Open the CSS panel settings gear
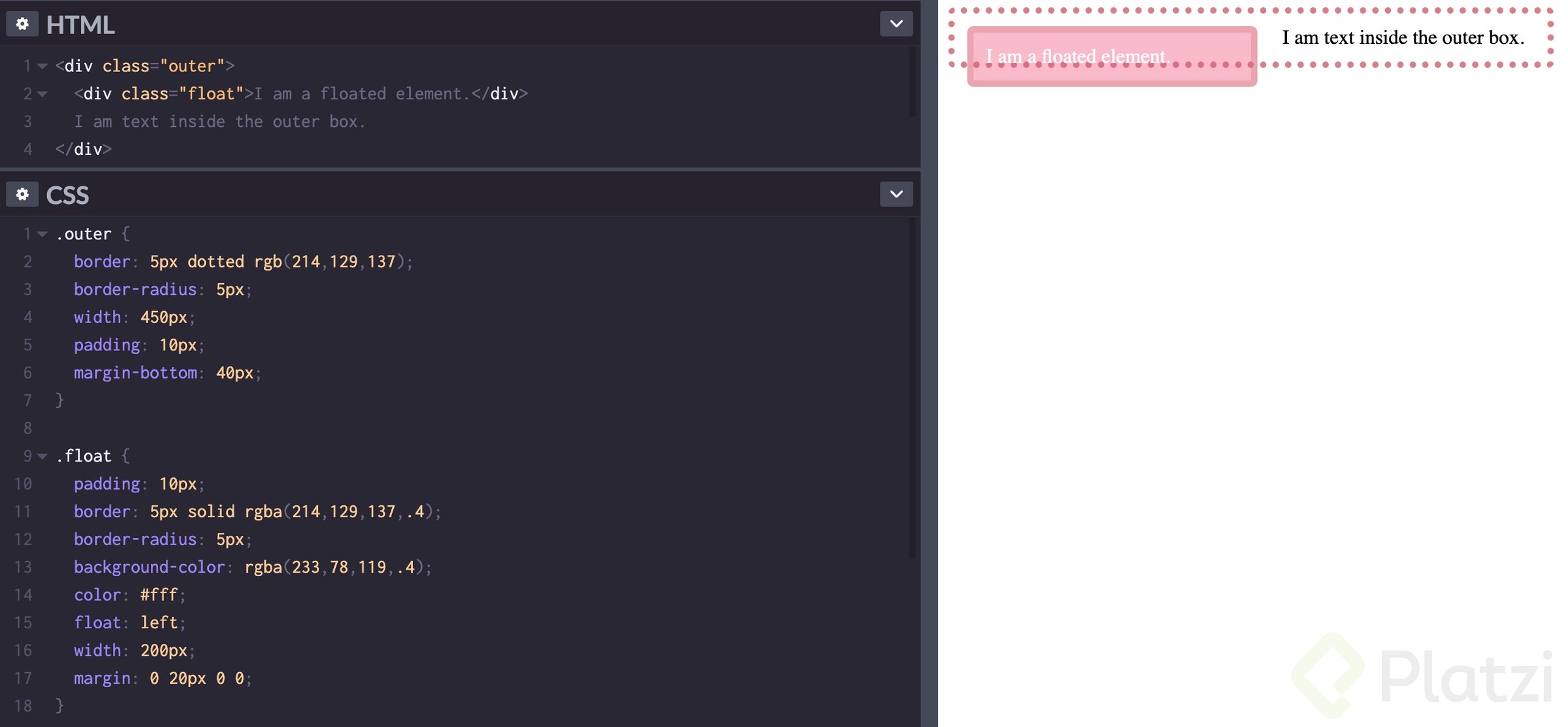Viewport: 1568px width, 727px height. pyautogui.click(x=23, y=194)
